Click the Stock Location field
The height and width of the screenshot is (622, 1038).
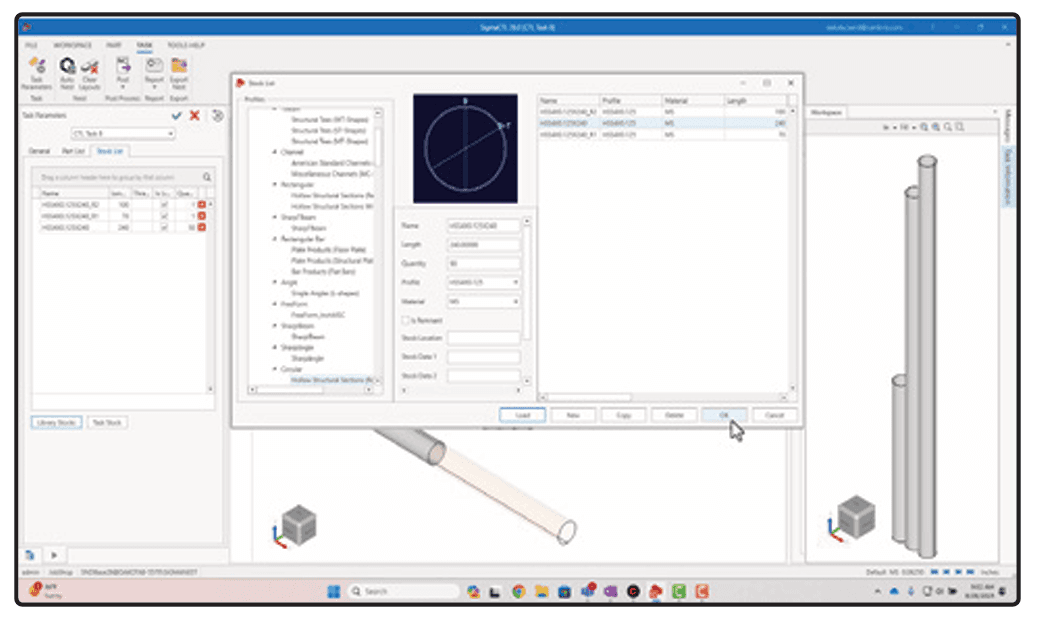tap(484, 338)
